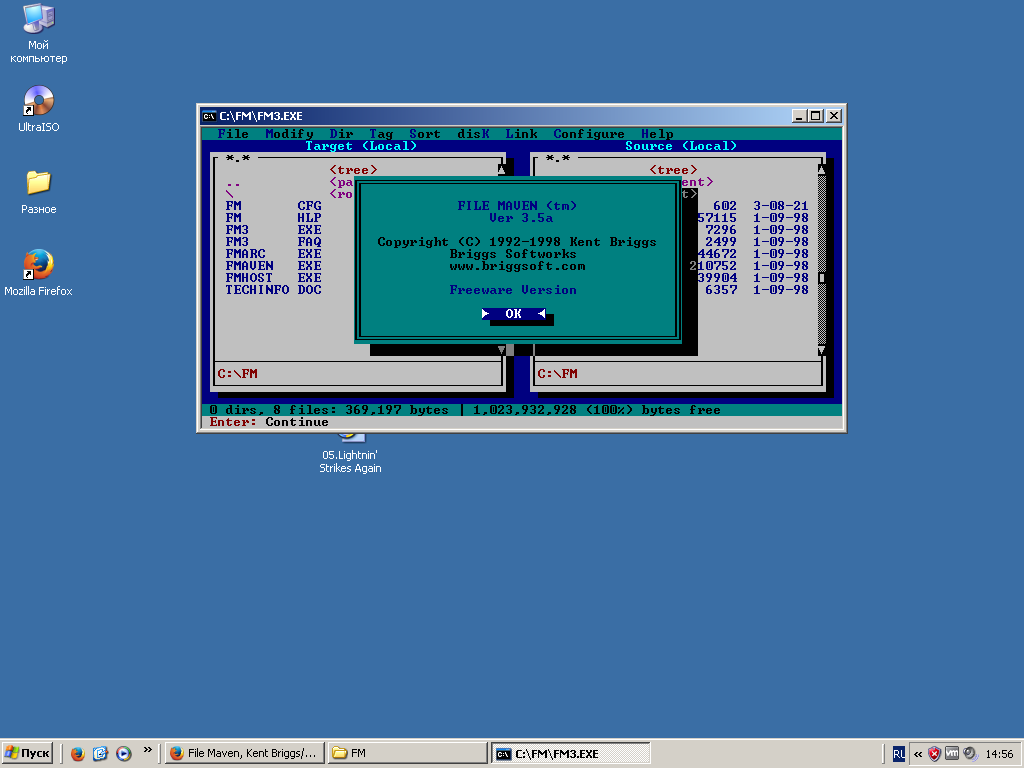Select the TECHINFO DOC file in Target panel
This screenshot has height=768, width=1024.
[274, 289]
